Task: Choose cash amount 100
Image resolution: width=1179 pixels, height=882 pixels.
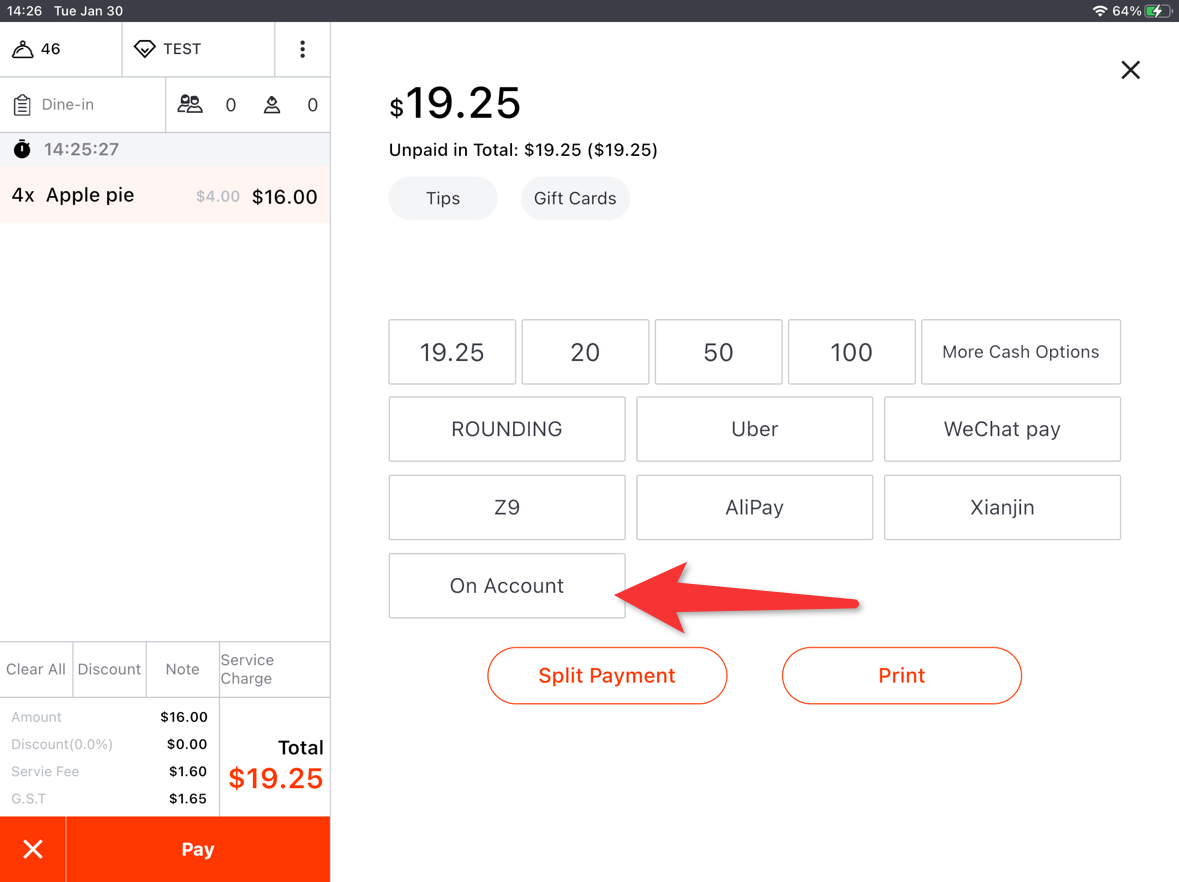Action: pyautogui.click(x=851, y=352)
